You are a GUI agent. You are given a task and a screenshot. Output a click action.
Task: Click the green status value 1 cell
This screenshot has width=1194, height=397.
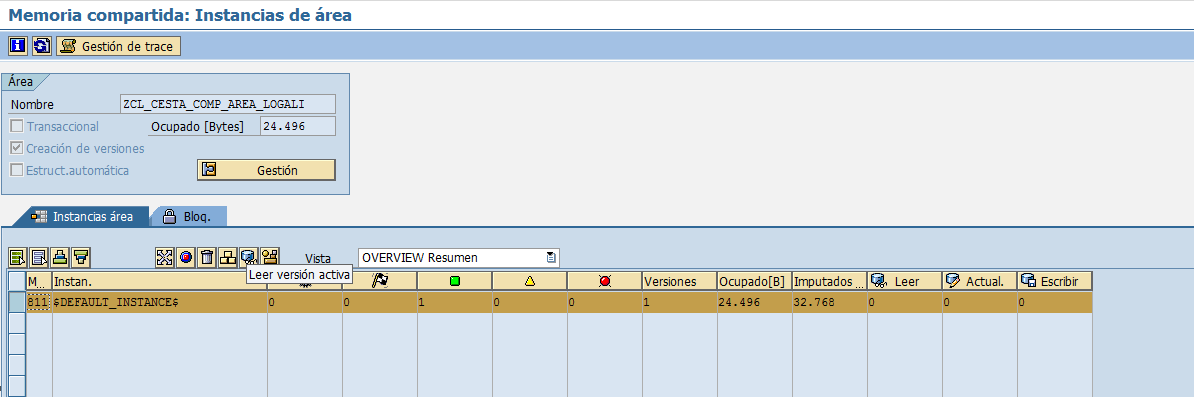(455, 302)
